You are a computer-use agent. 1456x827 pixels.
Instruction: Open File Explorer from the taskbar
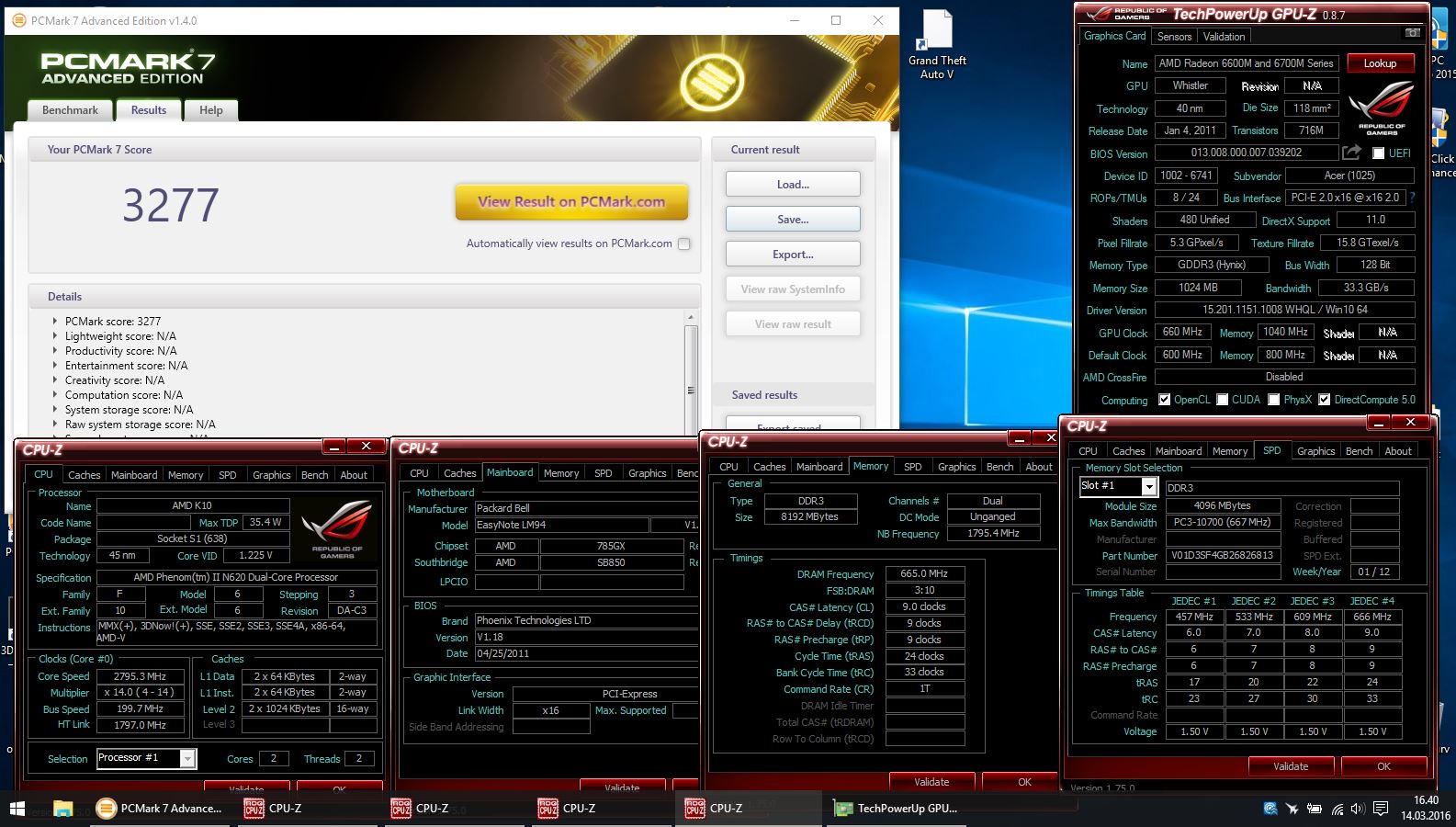pyautogui.click(x=62, y=809)
